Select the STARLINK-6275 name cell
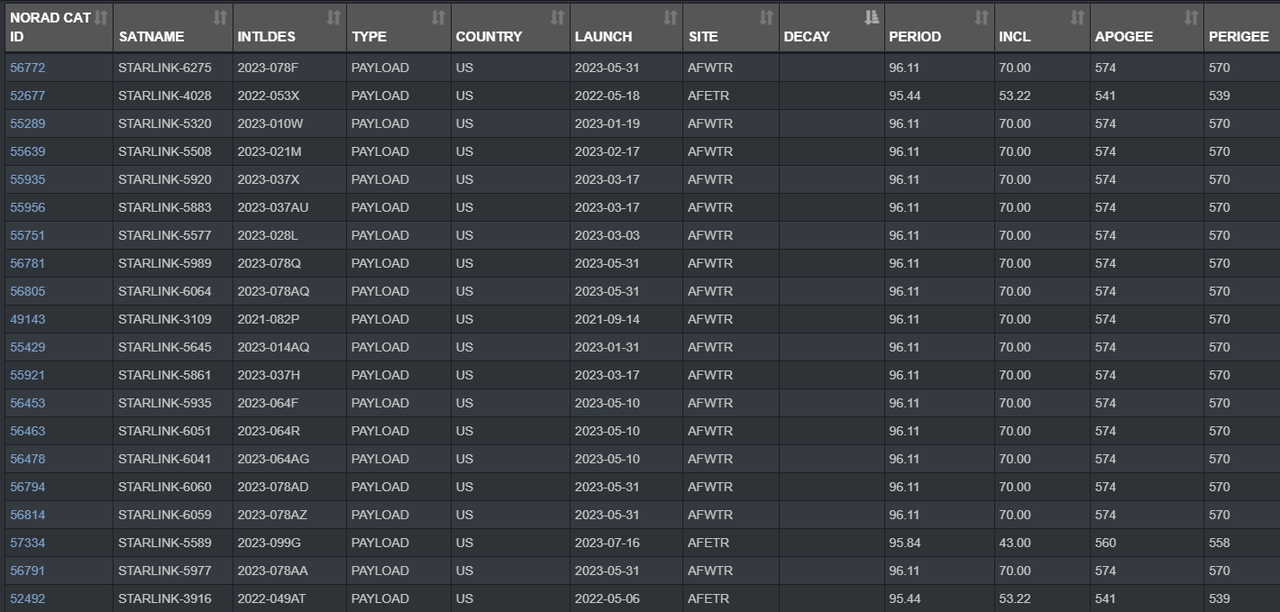 [173, 68]
